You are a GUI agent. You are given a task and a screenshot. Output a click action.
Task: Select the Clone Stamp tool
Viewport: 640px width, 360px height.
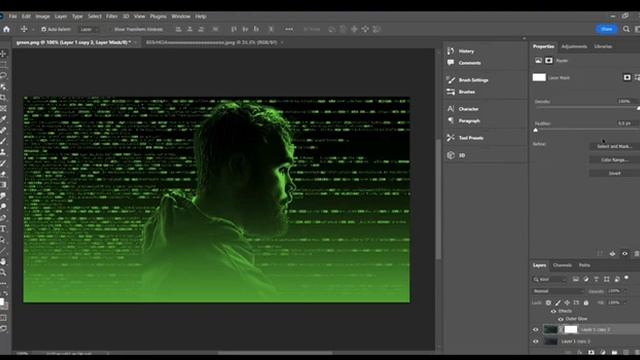pos(3,152)
